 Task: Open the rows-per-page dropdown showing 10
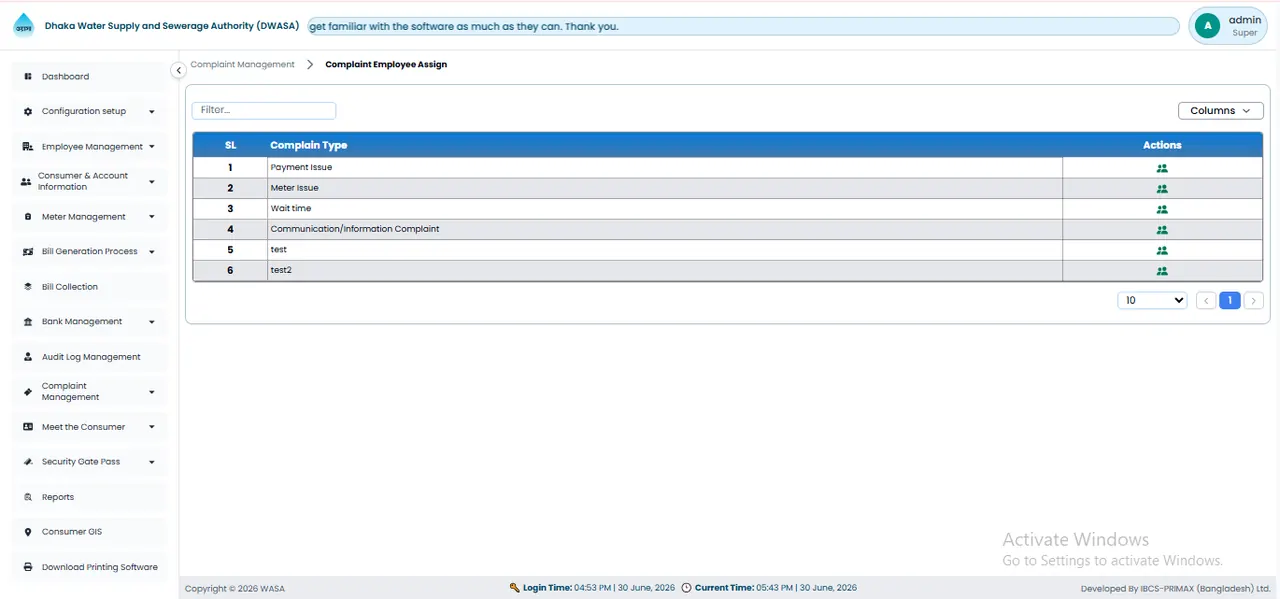[1152, 300]
